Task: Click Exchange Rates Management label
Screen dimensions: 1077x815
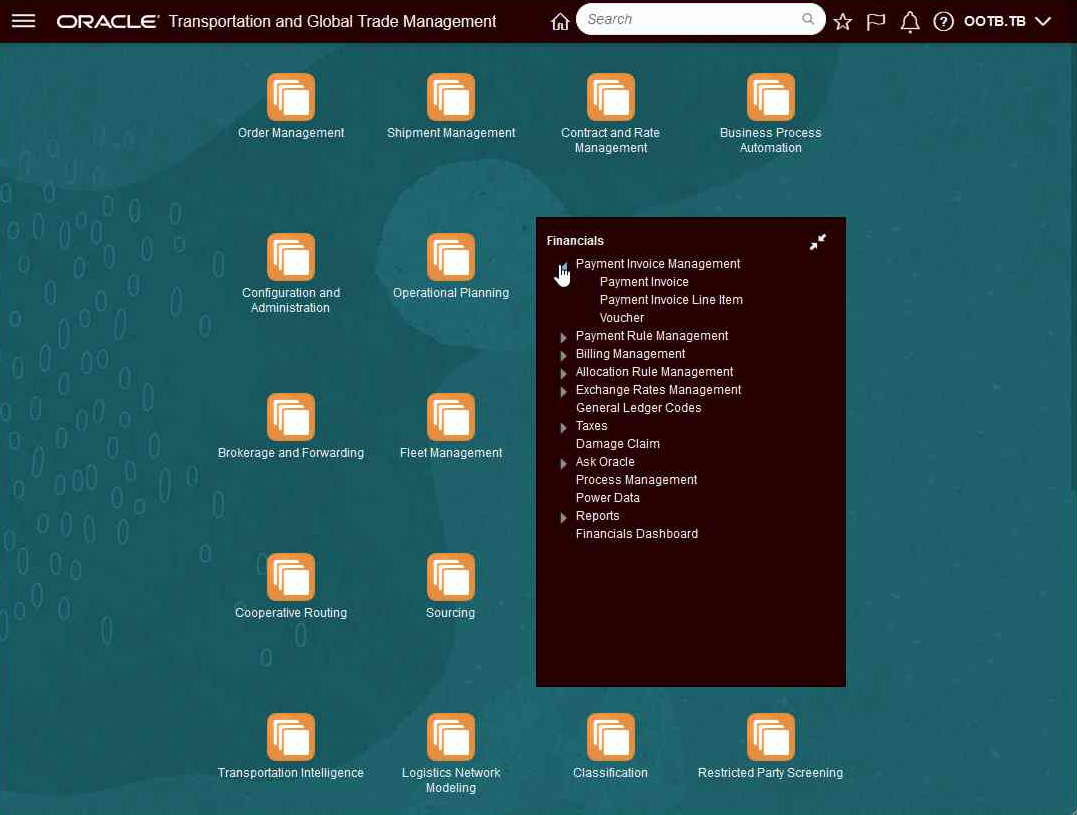Action: pos(658,389)
